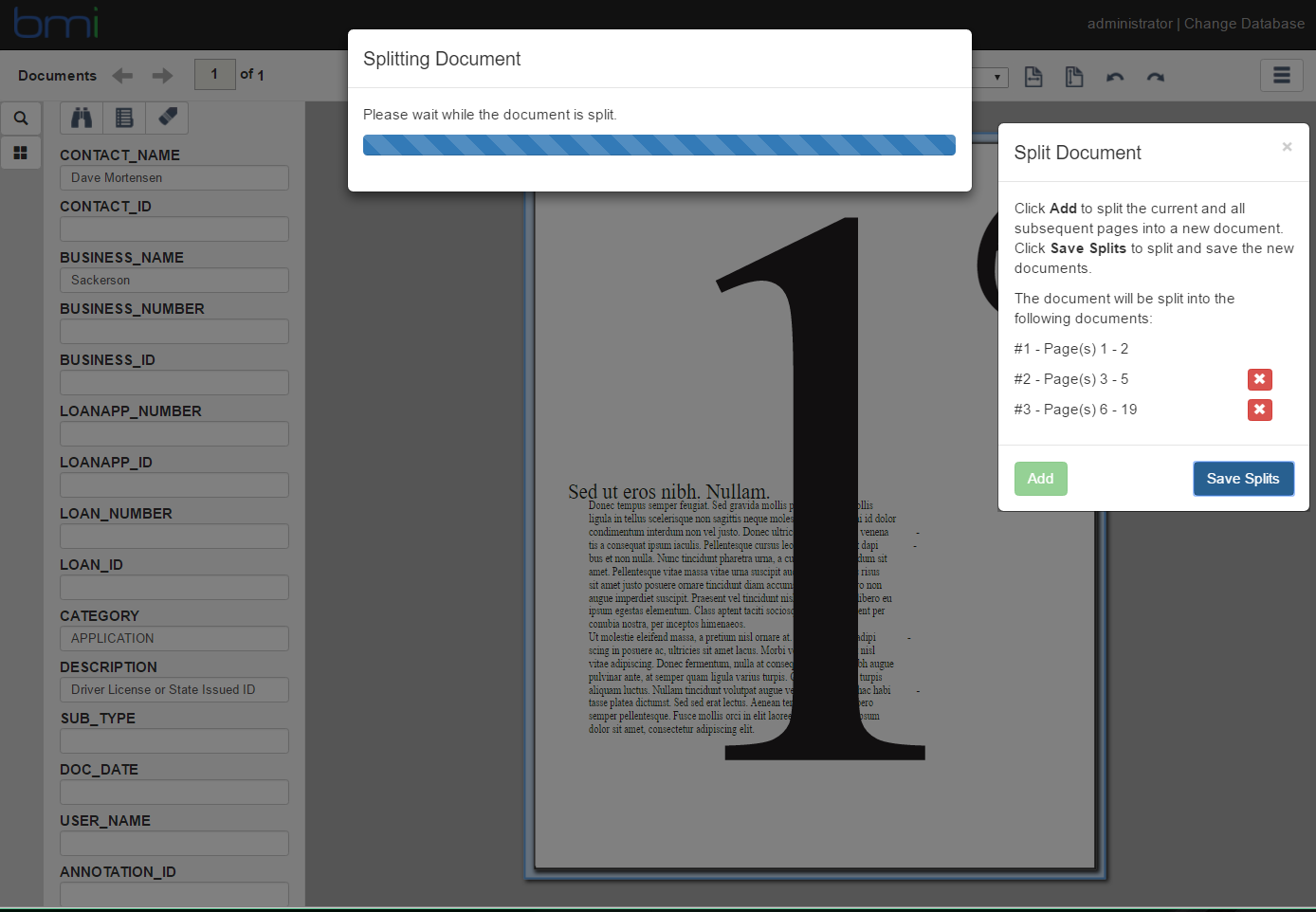Go to previous document with left arrow
This screenshot has width=1316, height=912.
pyautogui.click(x=122, y=75)
